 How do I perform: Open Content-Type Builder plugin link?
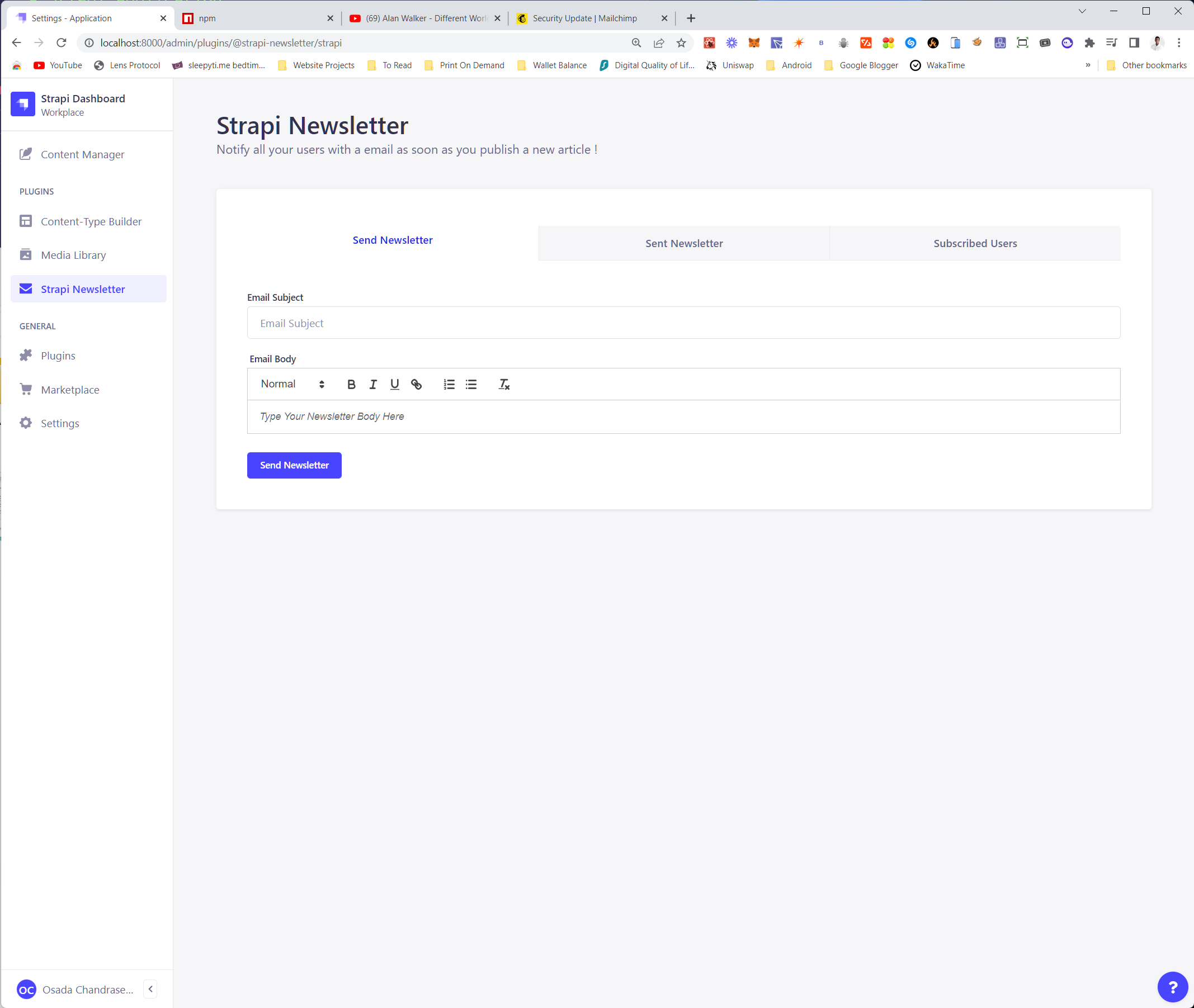(x=91, y=222)
